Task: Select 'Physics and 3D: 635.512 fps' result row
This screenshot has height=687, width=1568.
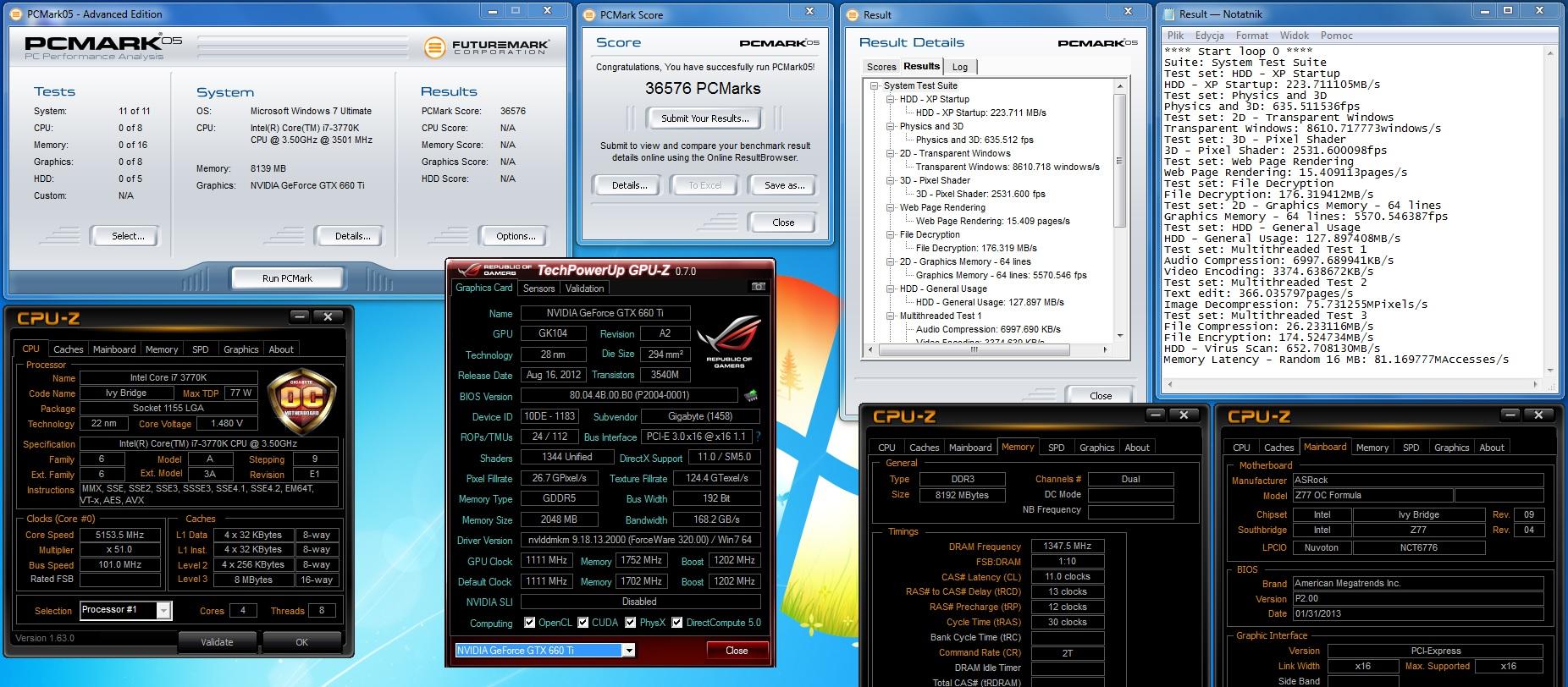Action: pos(974,140)
